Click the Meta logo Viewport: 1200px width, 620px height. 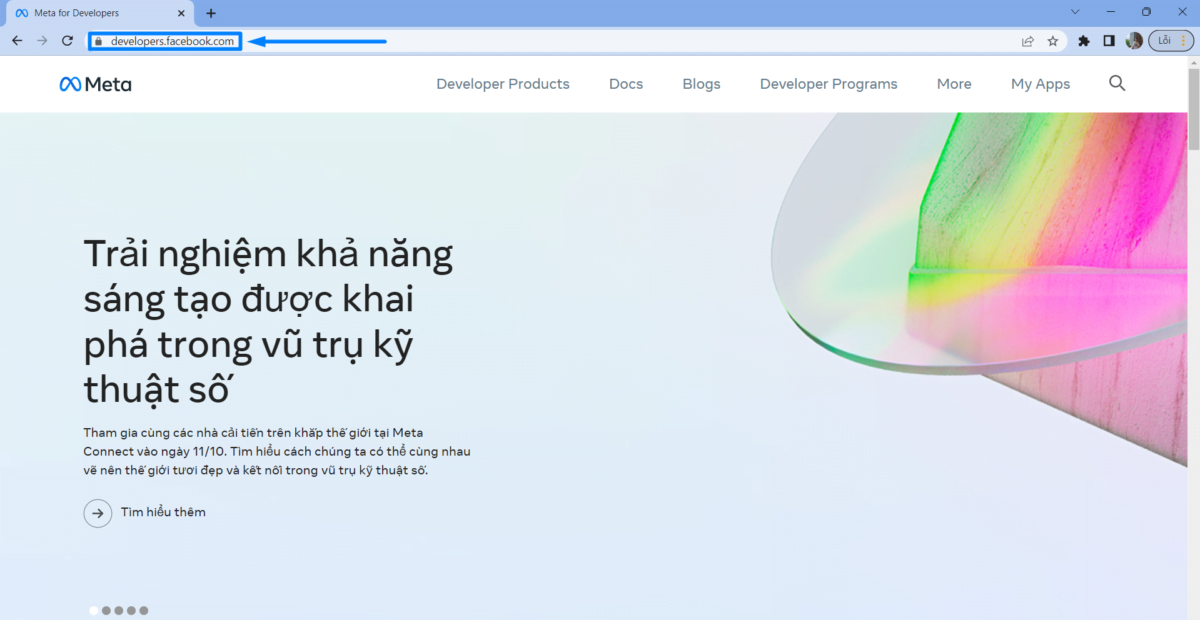(95, 84)
